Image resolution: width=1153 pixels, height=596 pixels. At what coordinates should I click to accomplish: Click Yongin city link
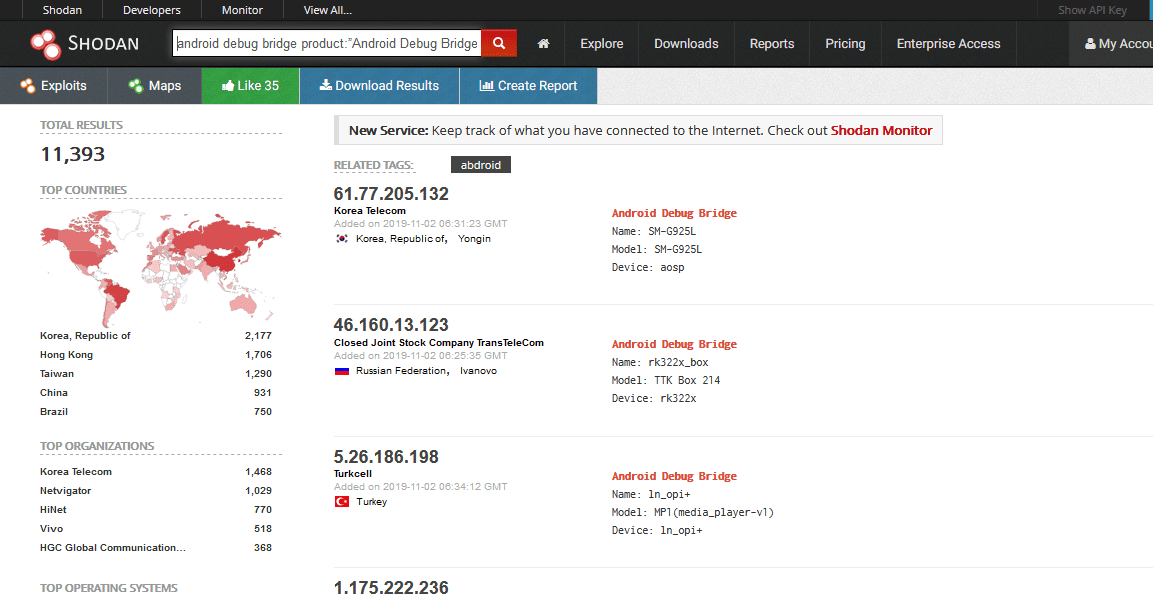coord(474,239)
